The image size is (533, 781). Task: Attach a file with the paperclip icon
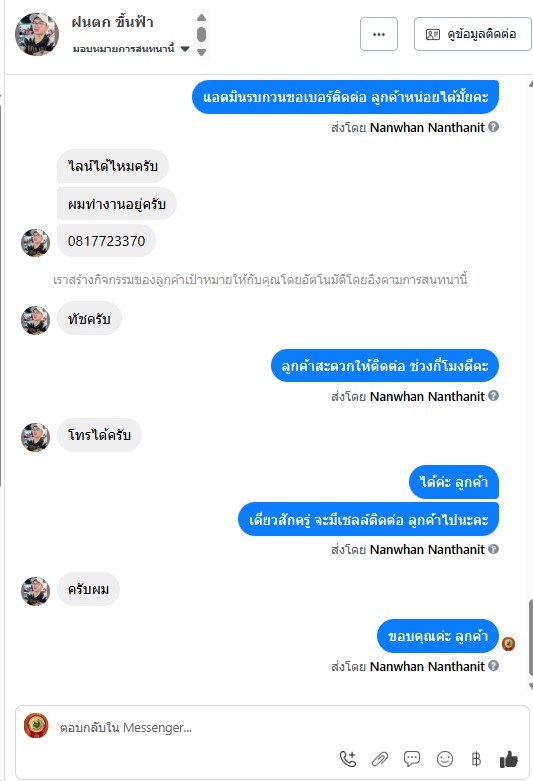point(380,759)
